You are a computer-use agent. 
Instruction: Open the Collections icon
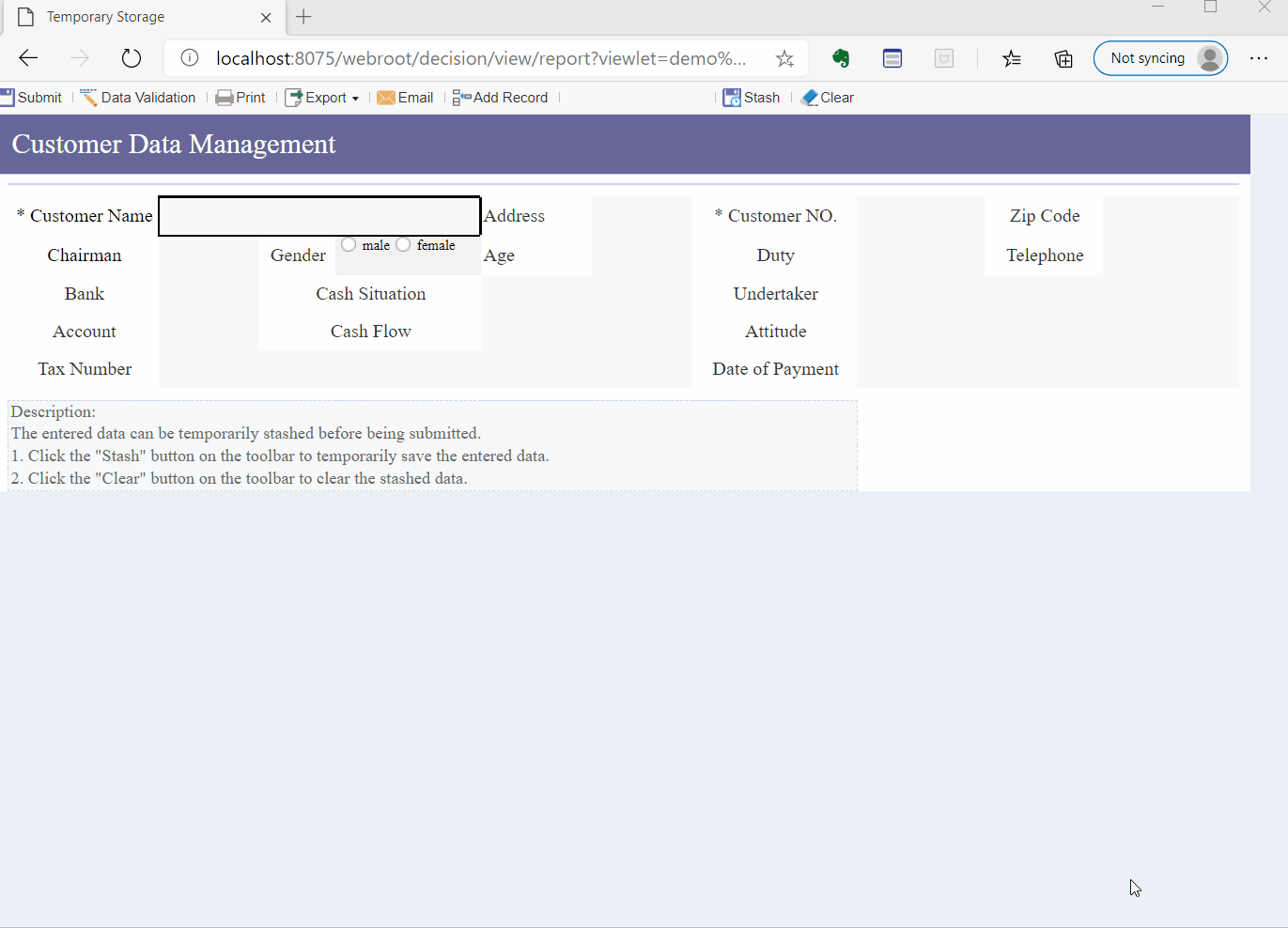1063,58
